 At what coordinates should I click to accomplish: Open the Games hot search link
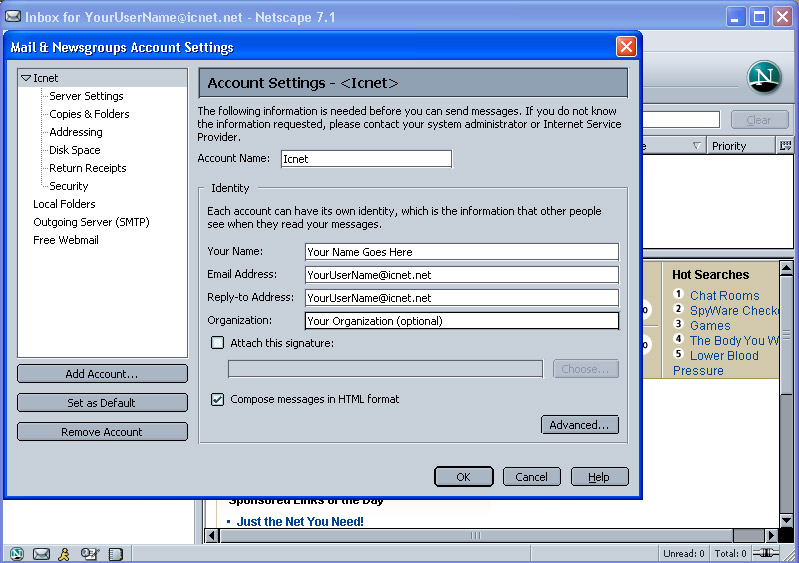click(x=710, y=325)
